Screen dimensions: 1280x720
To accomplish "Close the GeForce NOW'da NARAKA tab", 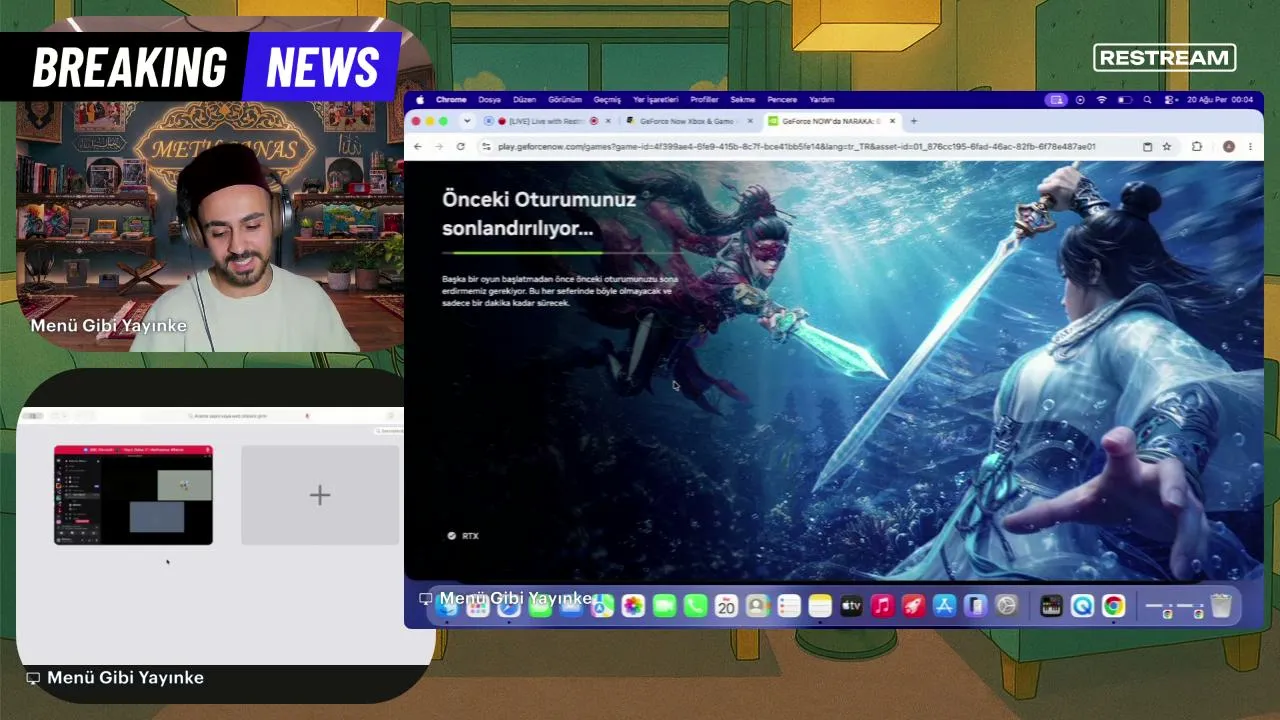I will pos(892,121).
